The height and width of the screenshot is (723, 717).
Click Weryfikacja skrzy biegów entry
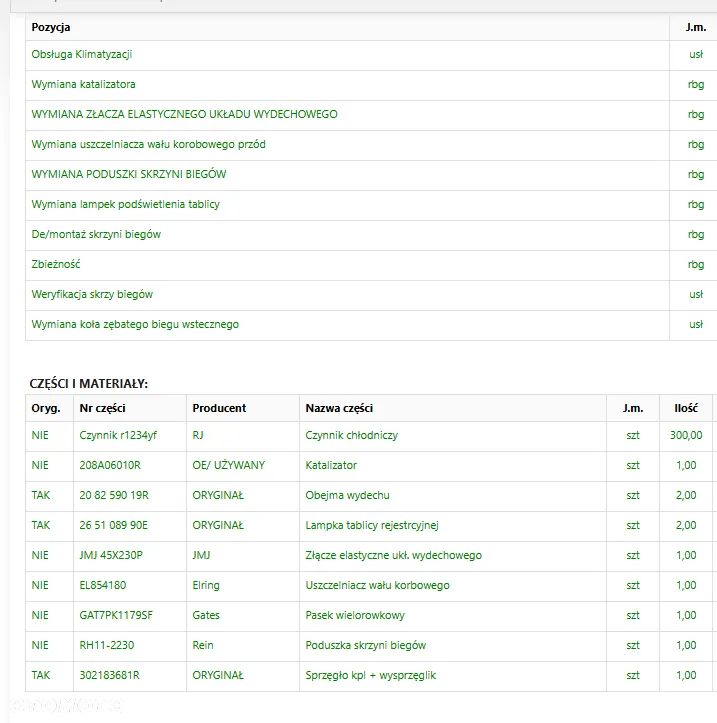[92, 294]
